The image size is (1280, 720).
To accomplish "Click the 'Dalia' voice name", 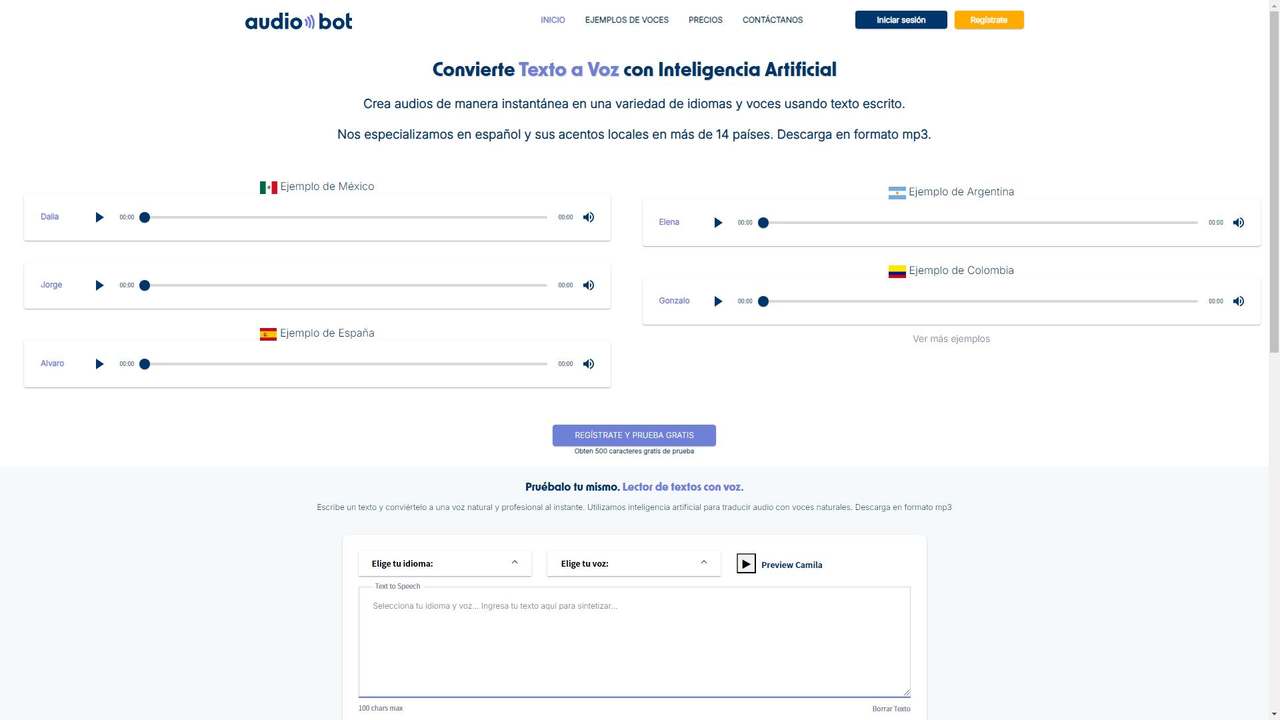I will (50, 217).
